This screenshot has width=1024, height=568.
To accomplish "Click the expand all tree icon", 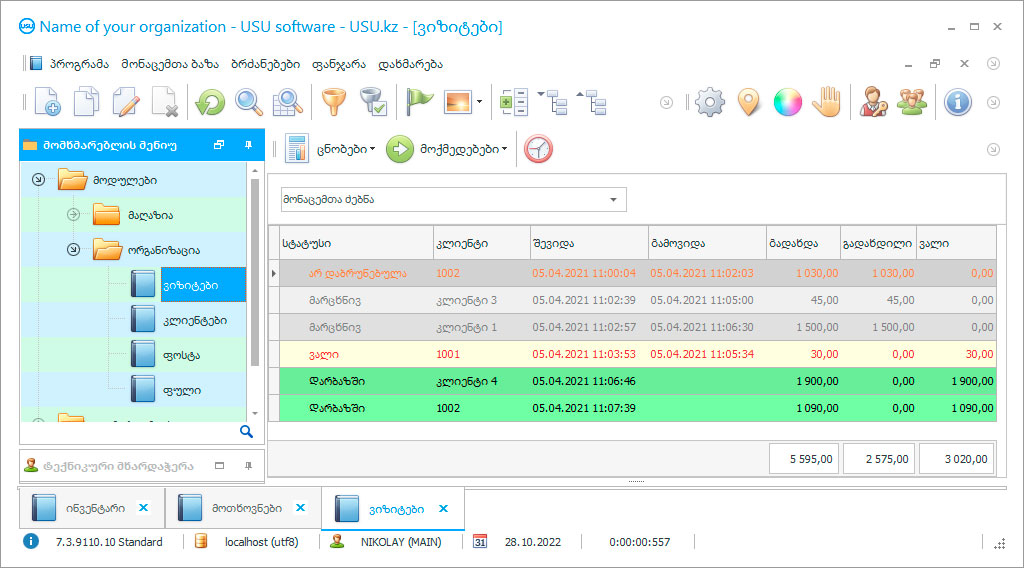I will click(552, 102).
